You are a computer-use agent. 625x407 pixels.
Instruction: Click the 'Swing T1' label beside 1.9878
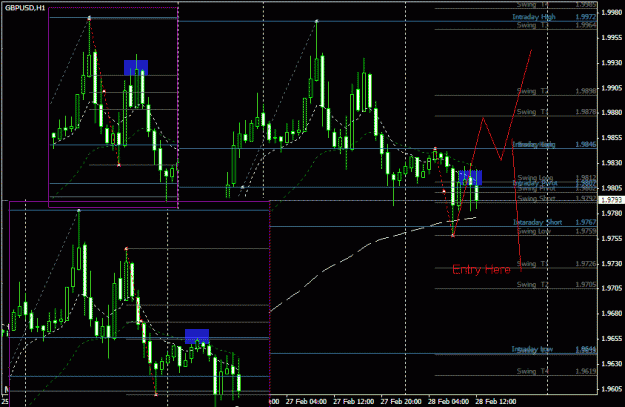pyautogui.click(x=533, y=112)
